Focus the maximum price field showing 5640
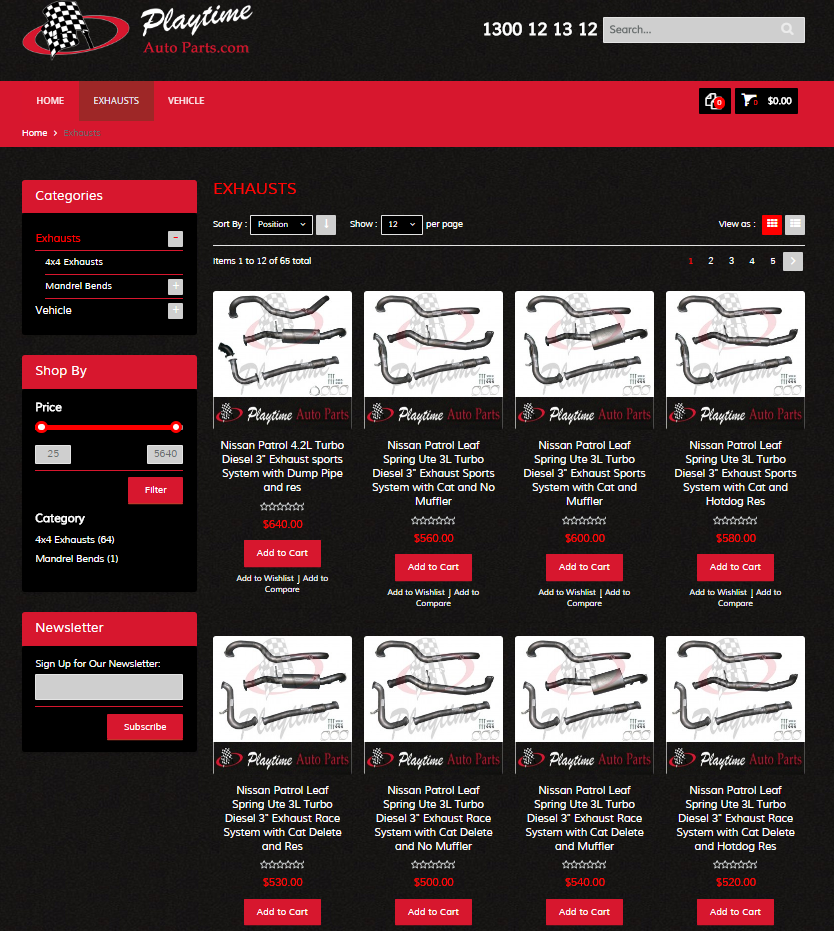 [x=165, y=454]
